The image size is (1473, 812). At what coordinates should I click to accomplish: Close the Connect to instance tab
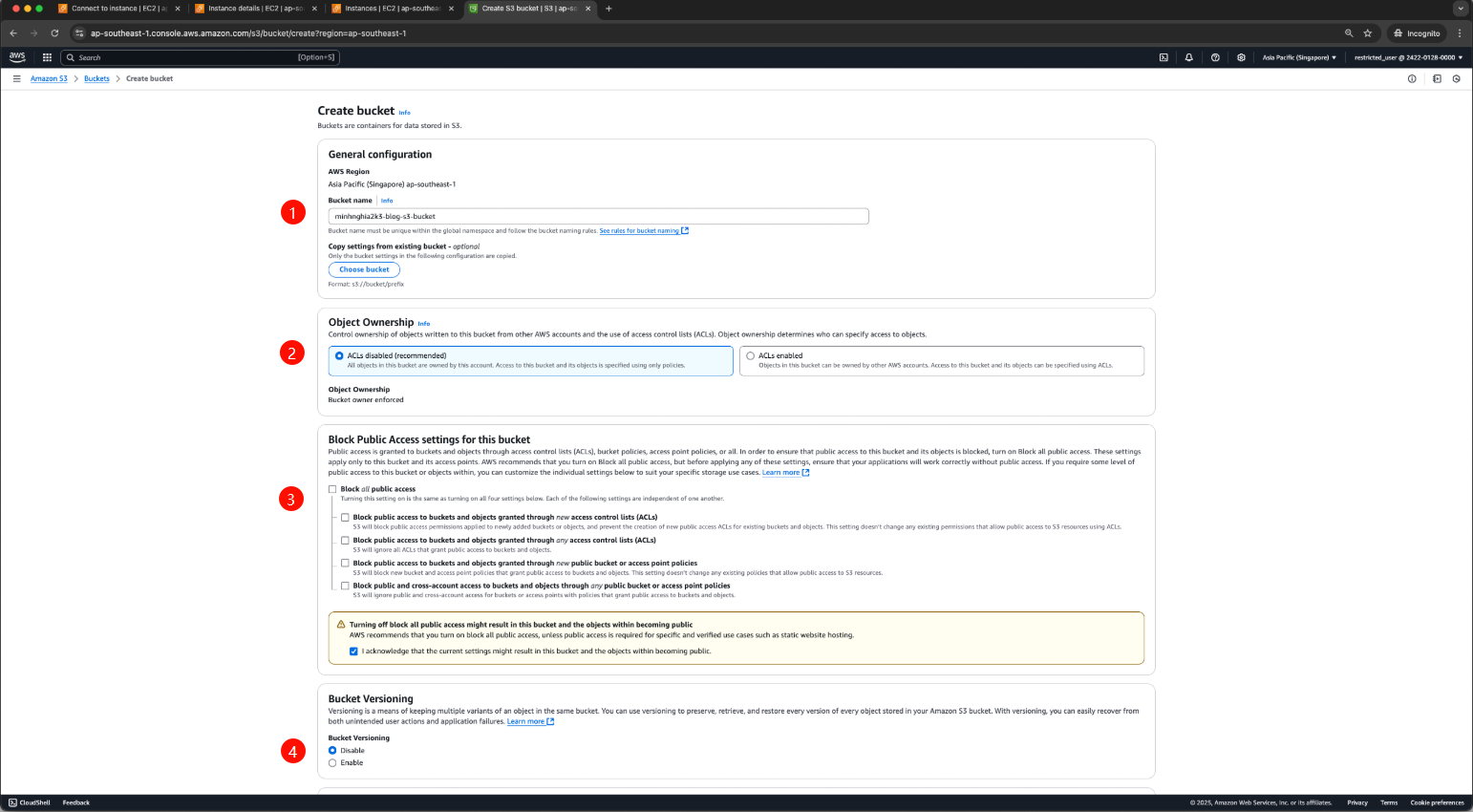pyautogui.click(x=177, y=9)
